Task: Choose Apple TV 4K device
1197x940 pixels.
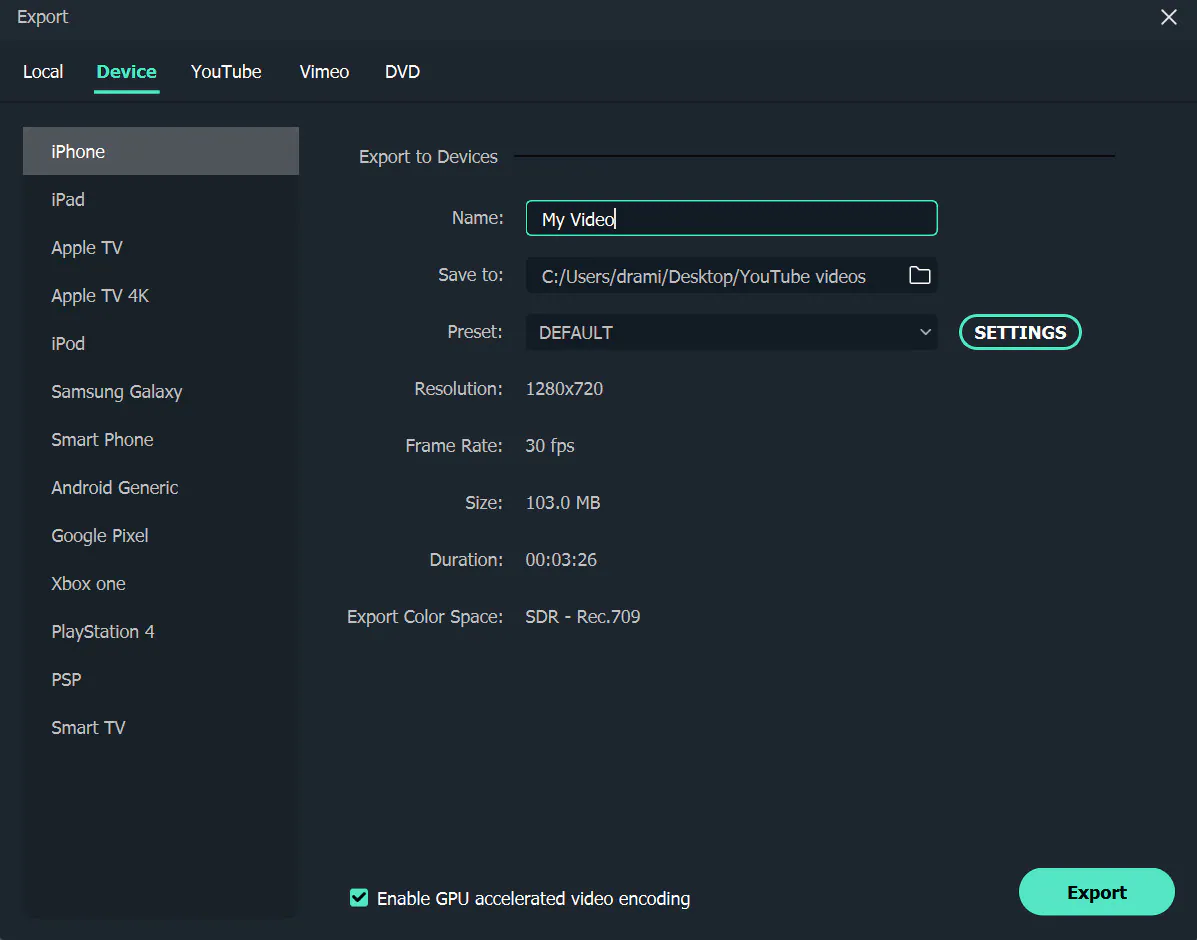Action: [100, 296]
